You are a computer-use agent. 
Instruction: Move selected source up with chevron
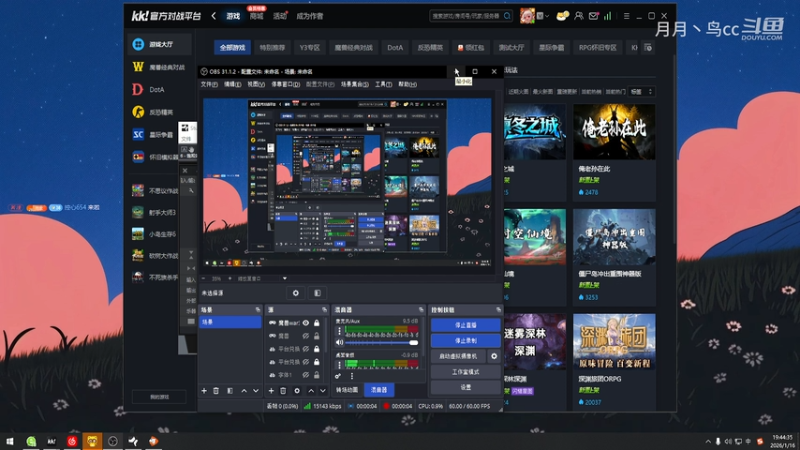pos(311,391)
